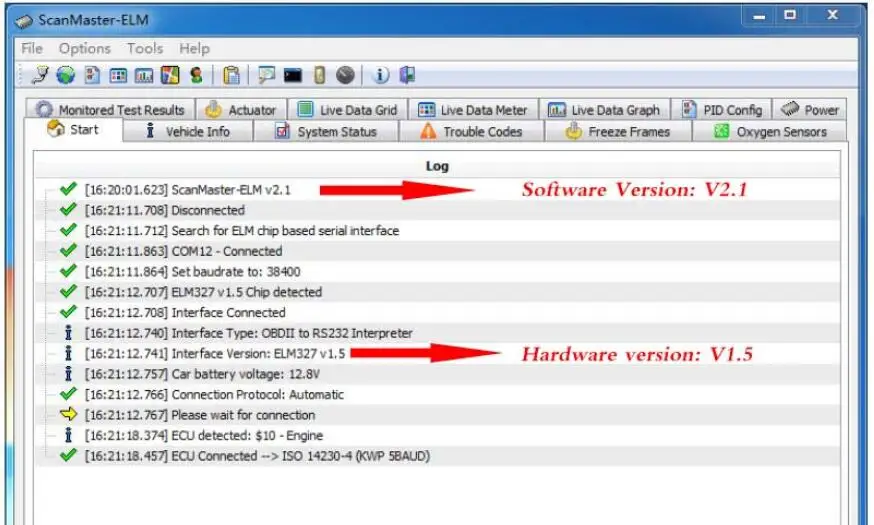The width and height of the screenshot is (874, 525).
Task: Select log row 'Connection Protocol: Automatic'
Action: [437, 395]
